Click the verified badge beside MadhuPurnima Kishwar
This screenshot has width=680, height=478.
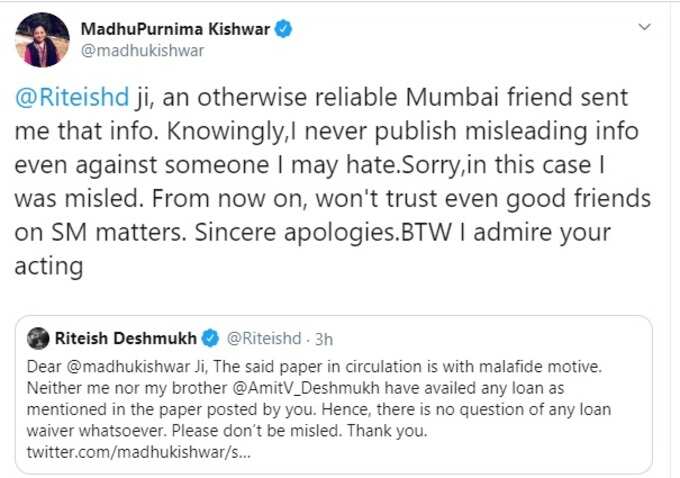283,29
